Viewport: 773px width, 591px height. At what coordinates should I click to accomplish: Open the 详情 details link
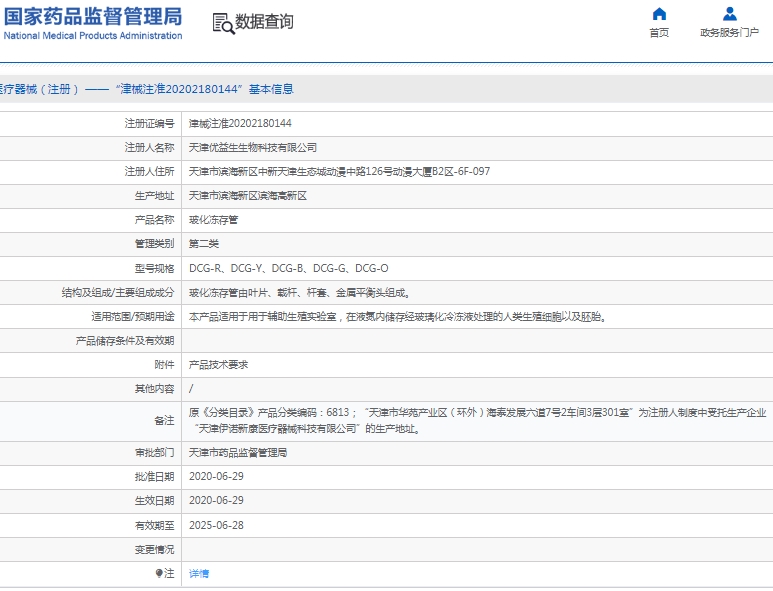(199, 573)
